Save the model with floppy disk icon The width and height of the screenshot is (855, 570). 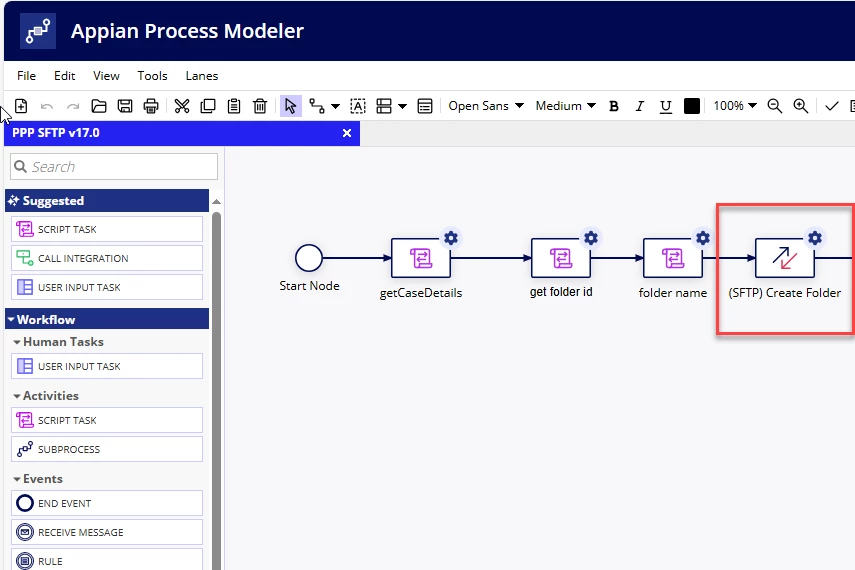click(125, 106)
